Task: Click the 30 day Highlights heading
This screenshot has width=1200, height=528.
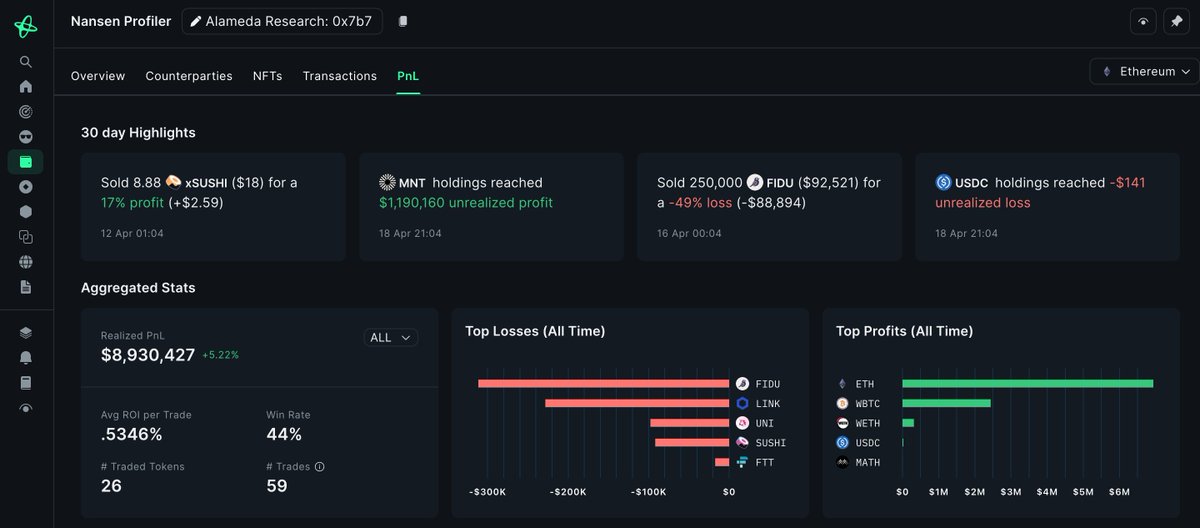Action: [138, 132]
